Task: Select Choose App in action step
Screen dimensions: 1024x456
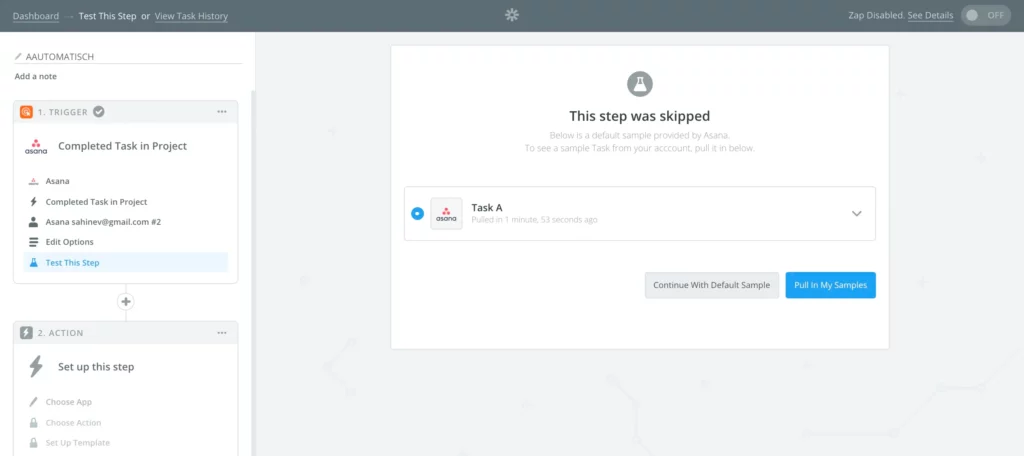Action: (126, 402)
